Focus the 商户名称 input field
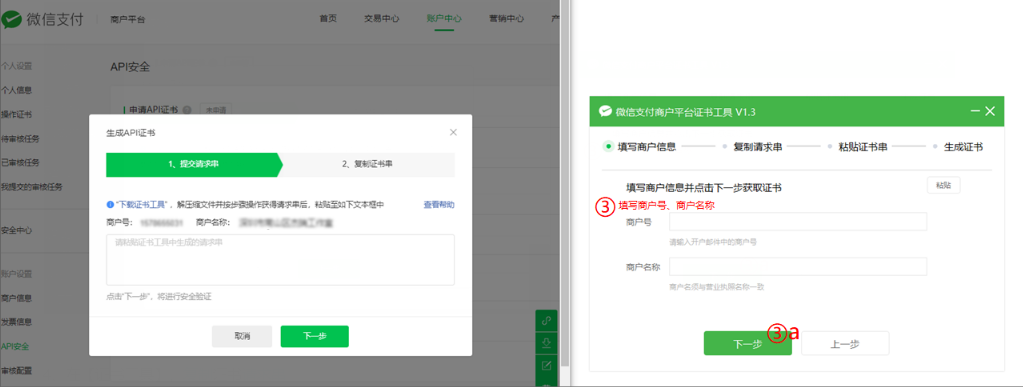This screenshot has height=387, width=1023. click(x=798, y=266)
